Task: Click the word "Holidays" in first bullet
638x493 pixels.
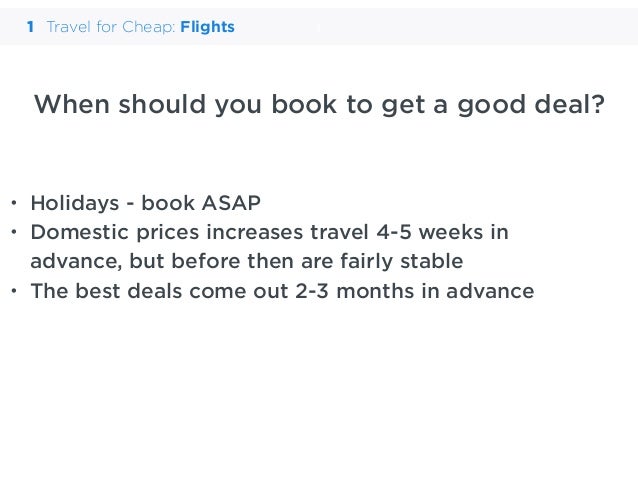Action: tap(75, 204)
